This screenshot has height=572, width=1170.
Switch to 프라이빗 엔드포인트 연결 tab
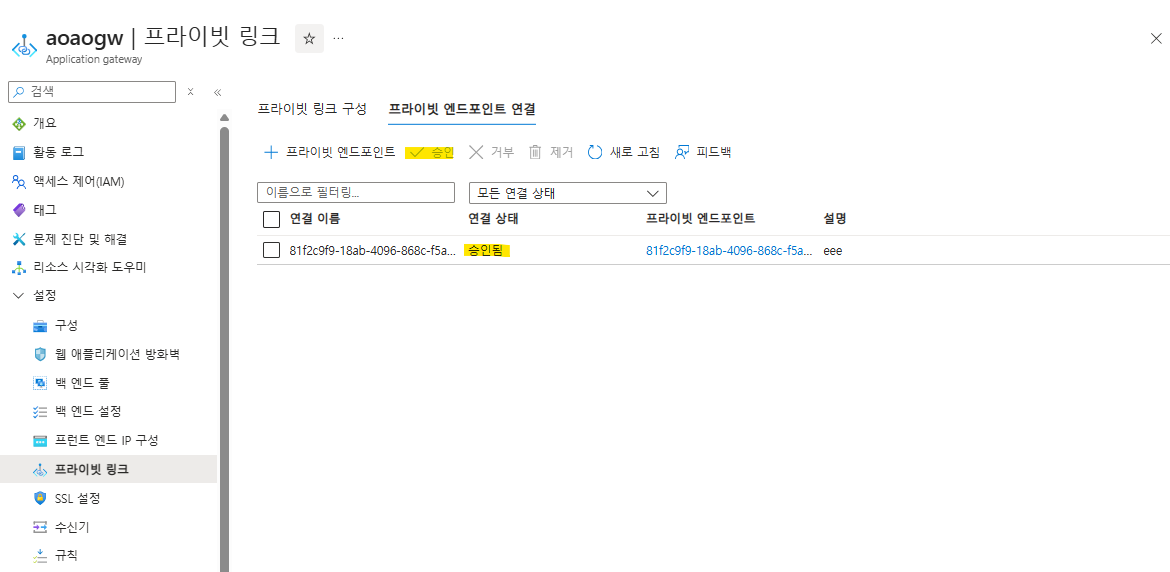click(x=462, y=109)
